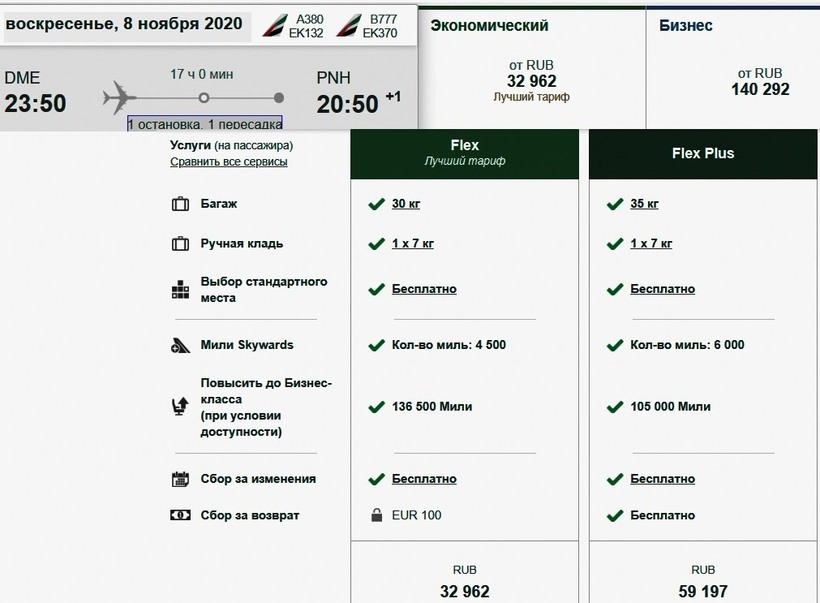Viewport: 820px width, 603px height.
Task: Click the 35 кг baggage link in Flex Plus
Action: (x=644, y=204)
